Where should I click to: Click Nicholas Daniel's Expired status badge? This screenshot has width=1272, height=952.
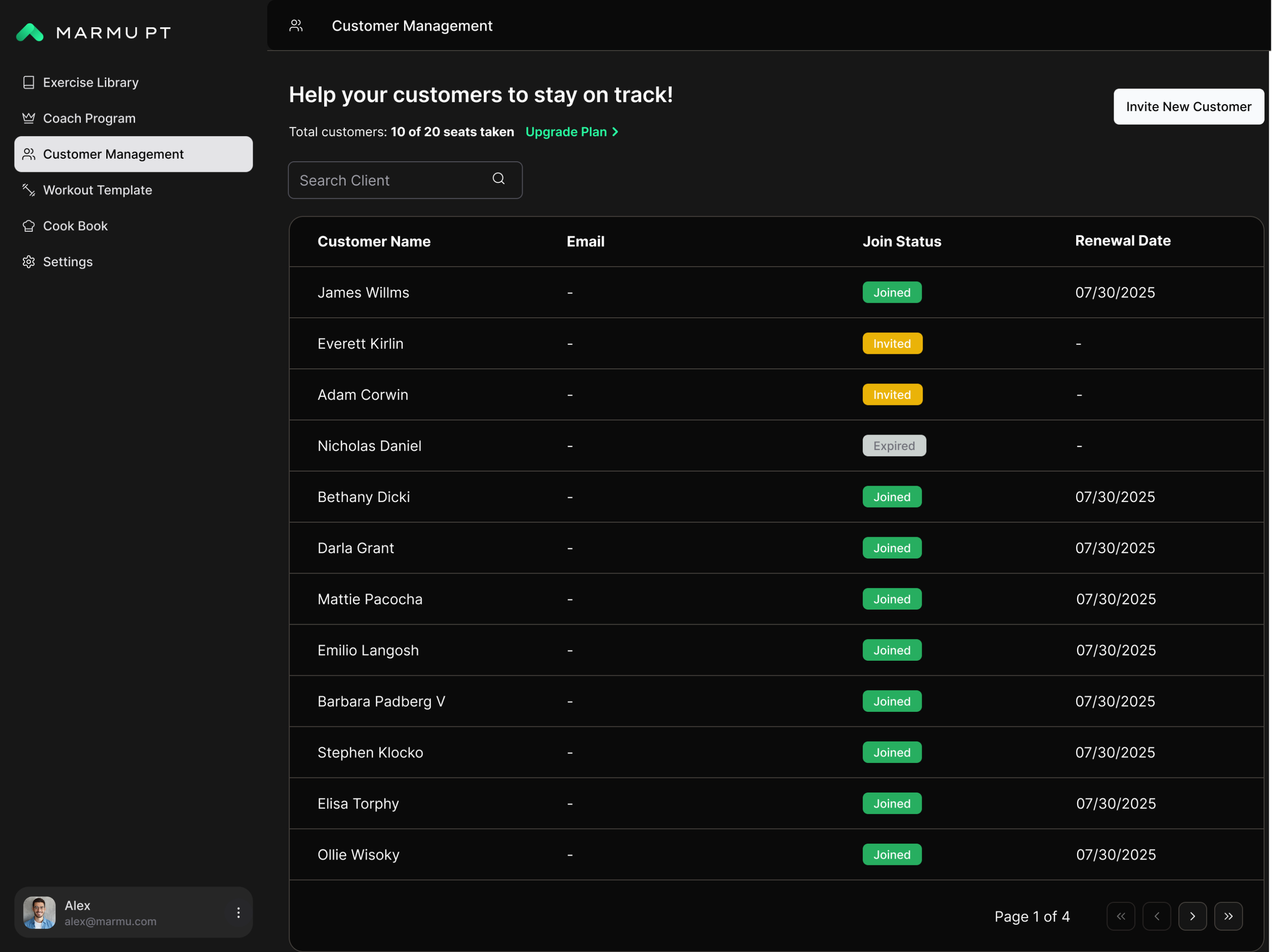coord(893,445)
